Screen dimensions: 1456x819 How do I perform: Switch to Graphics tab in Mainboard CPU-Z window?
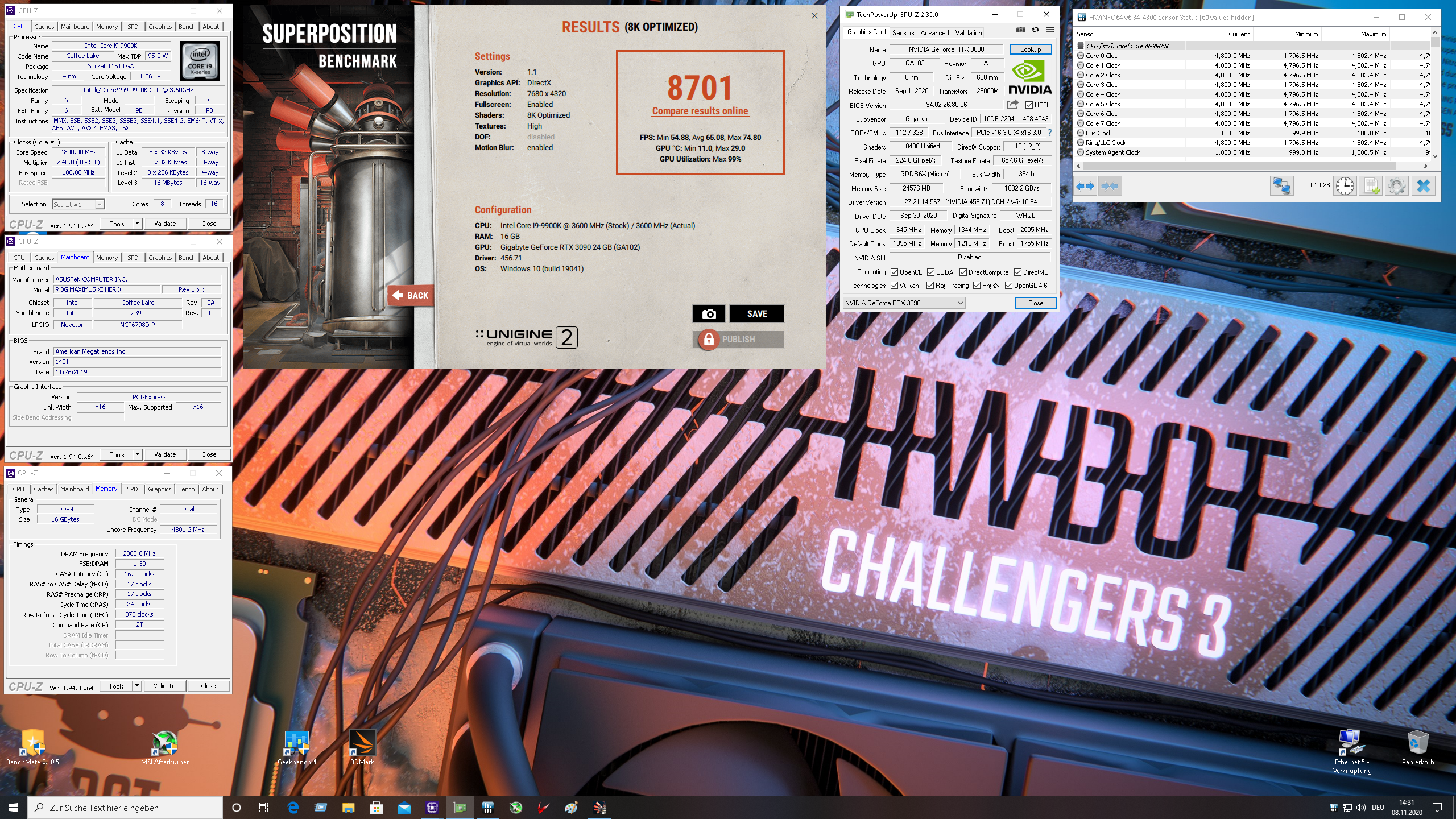coord(160,258)
